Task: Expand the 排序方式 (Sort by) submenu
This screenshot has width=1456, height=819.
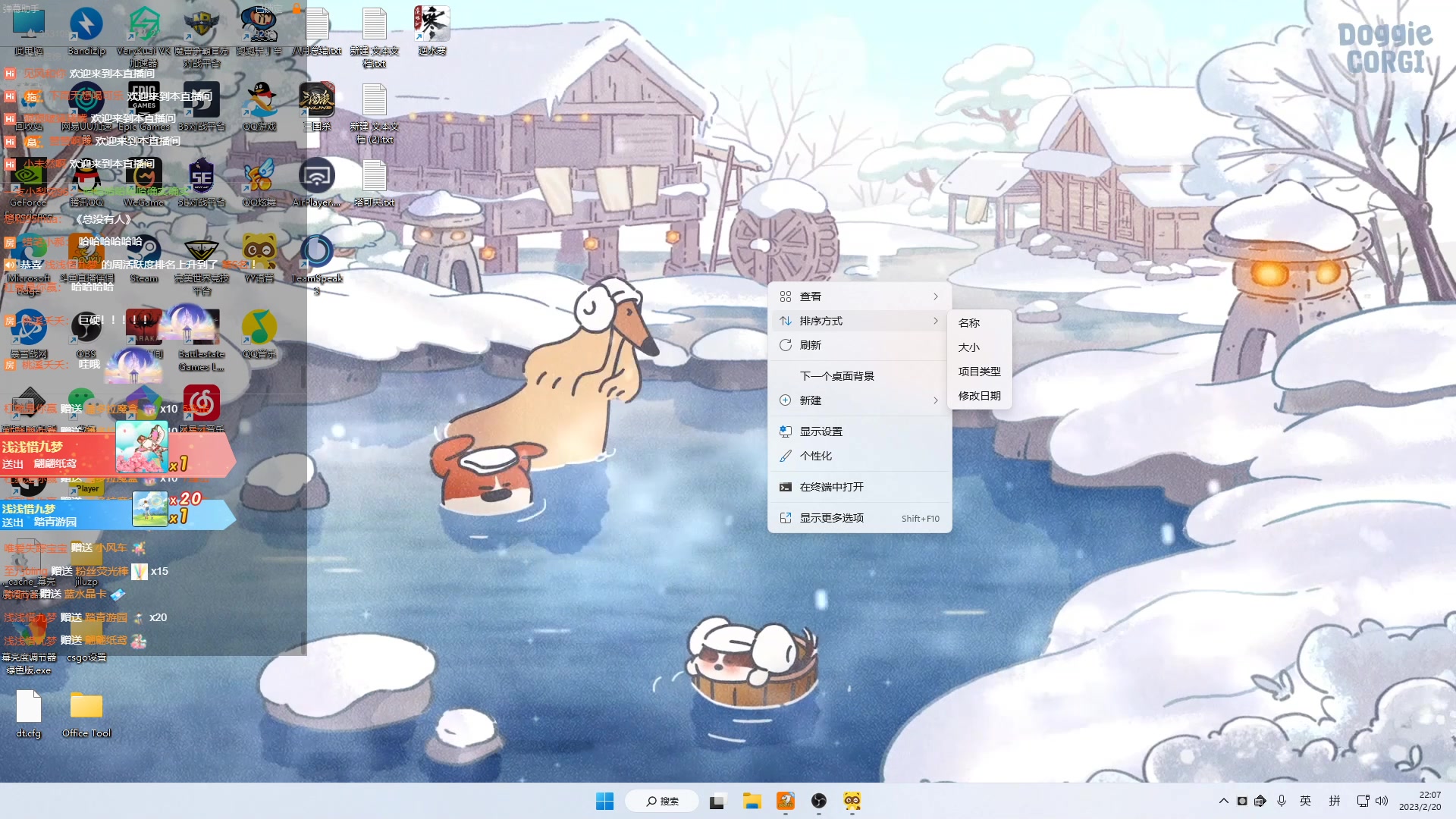Action: coord(859,321)
